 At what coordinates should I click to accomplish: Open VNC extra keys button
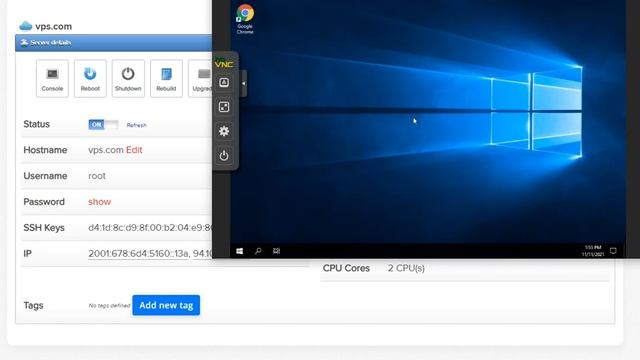point(224,83)
